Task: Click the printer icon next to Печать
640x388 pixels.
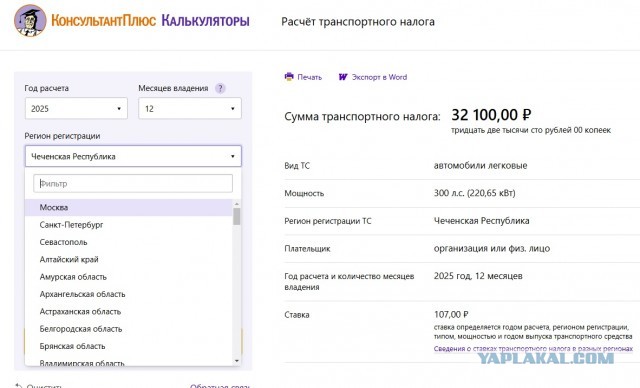Action: [x=289, y=76]
